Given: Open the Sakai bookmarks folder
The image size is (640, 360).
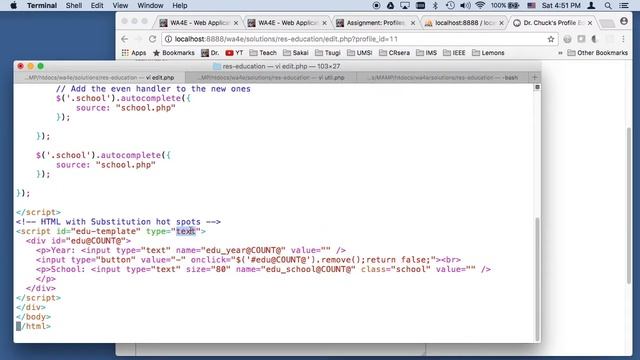Looking at the screenshot, I should (x=296, y=53).
